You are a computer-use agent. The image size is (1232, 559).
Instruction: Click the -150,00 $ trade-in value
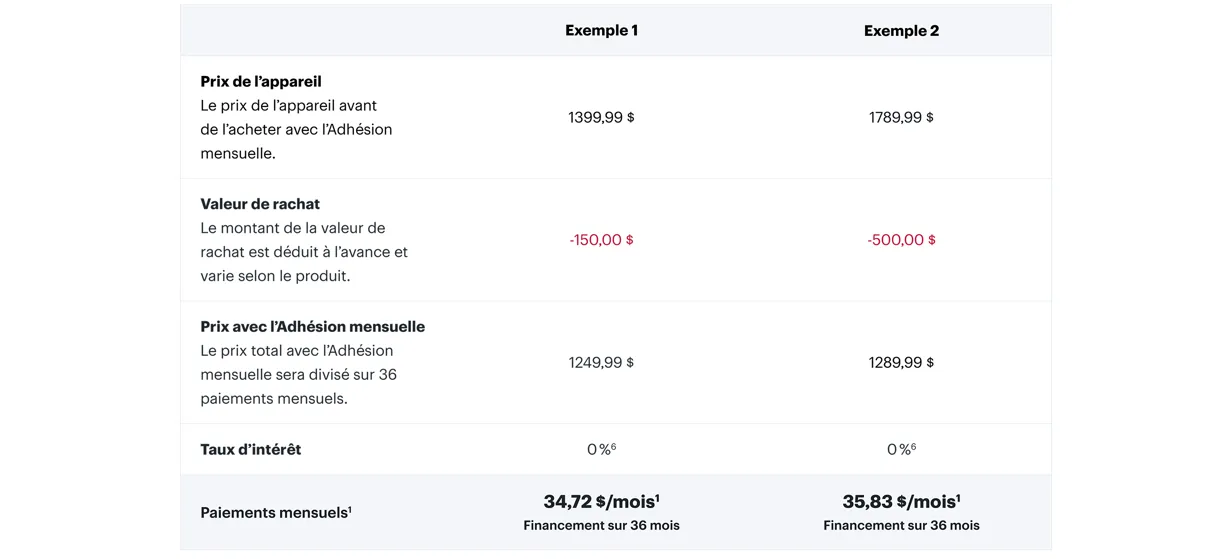[x=601, y=240]
